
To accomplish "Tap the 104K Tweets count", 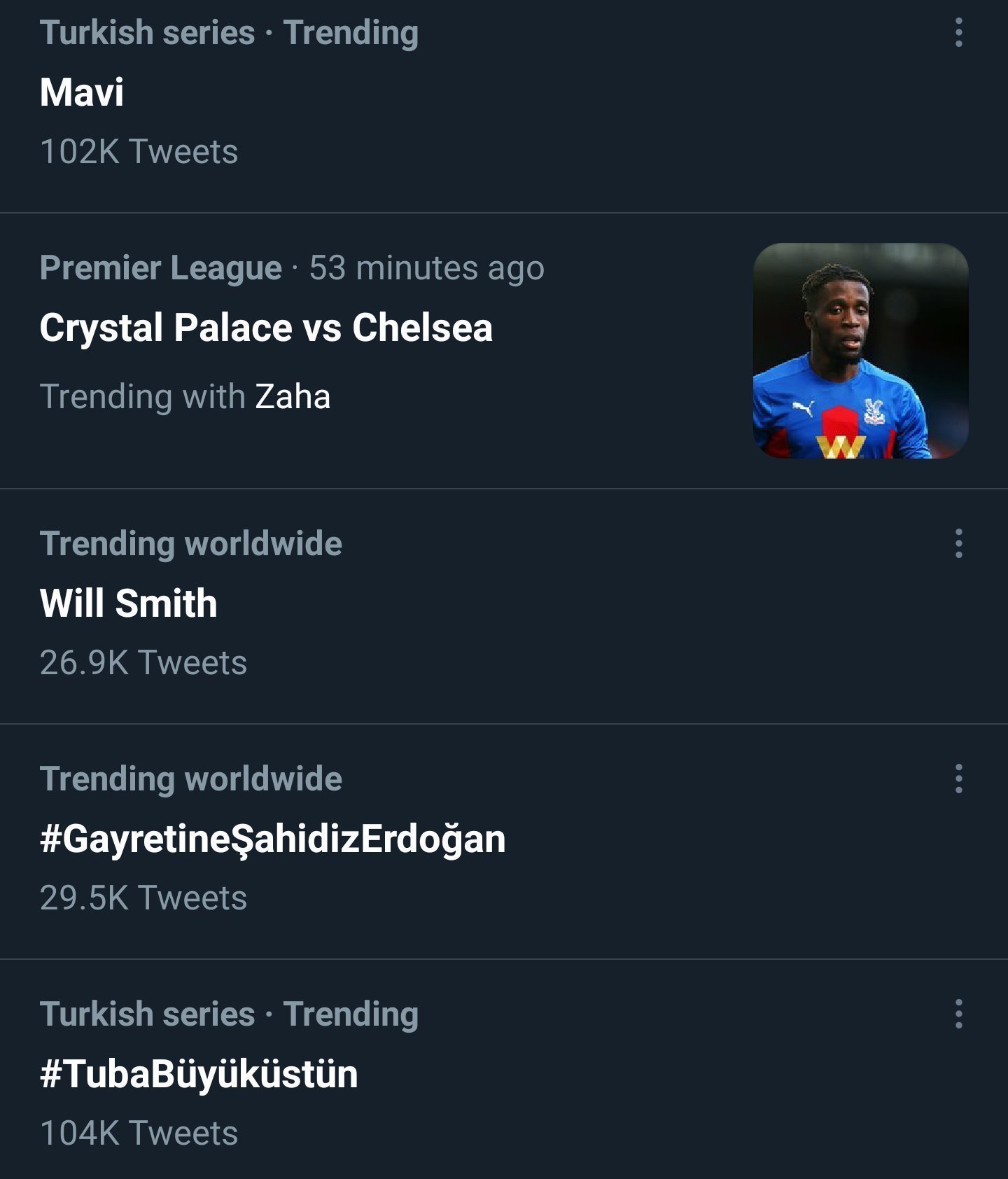I will click(139, 1133).
